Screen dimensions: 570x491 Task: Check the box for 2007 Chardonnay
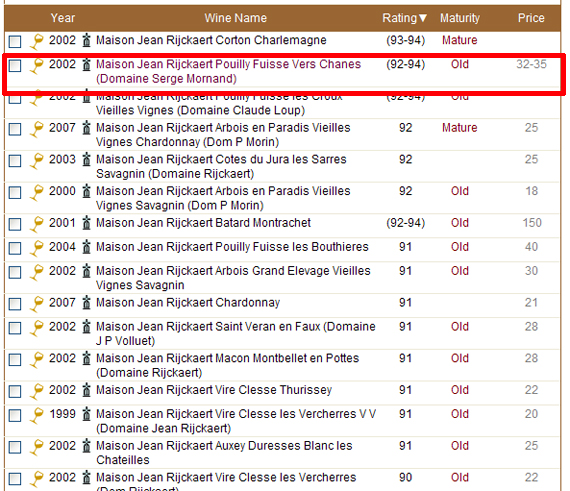coord(15,304)
